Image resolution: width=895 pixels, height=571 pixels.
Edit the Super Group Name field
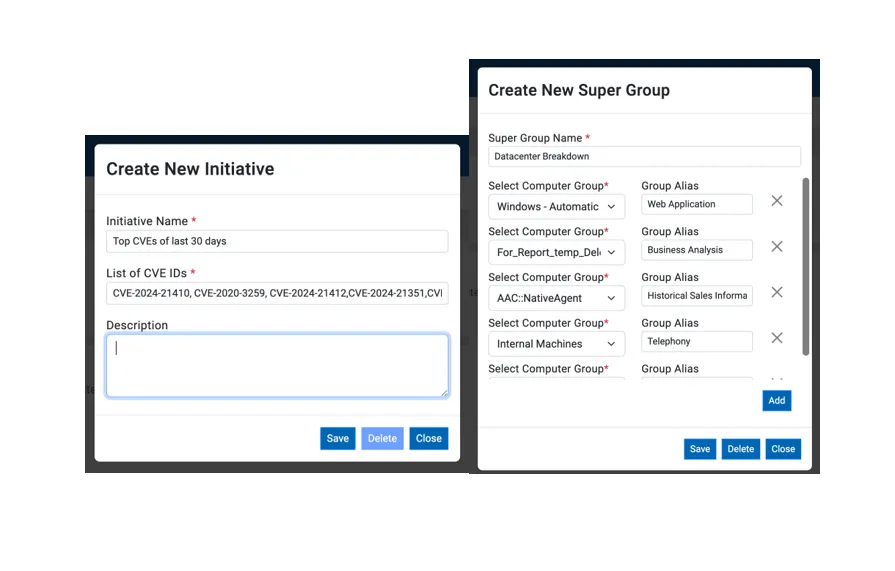point(644,156)
